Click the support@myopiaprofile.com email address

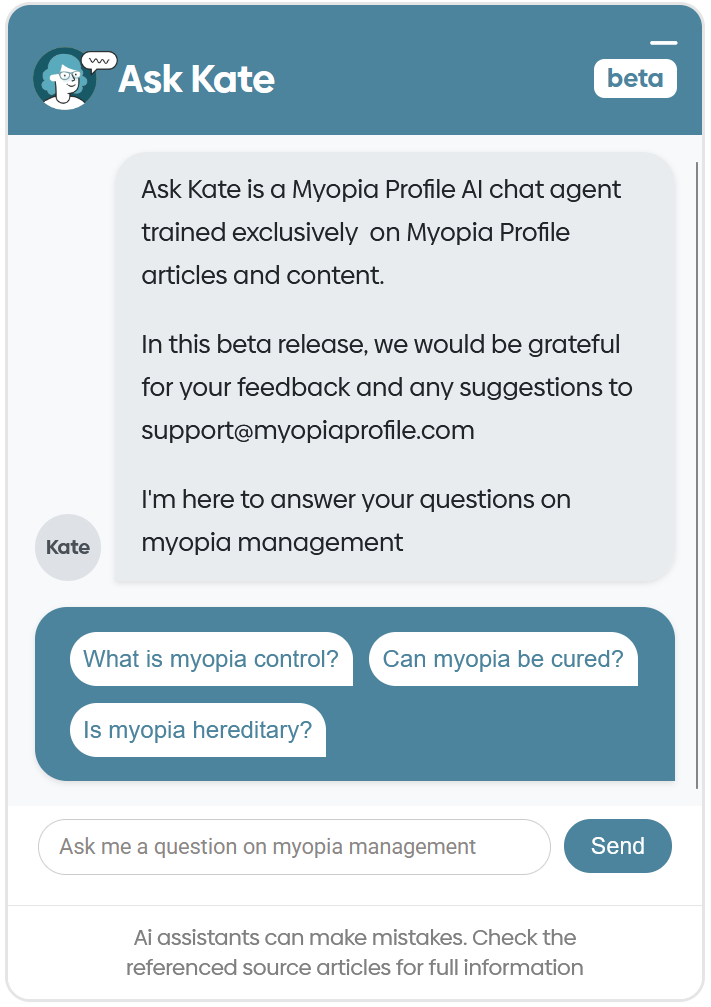[x=308, y=431]
